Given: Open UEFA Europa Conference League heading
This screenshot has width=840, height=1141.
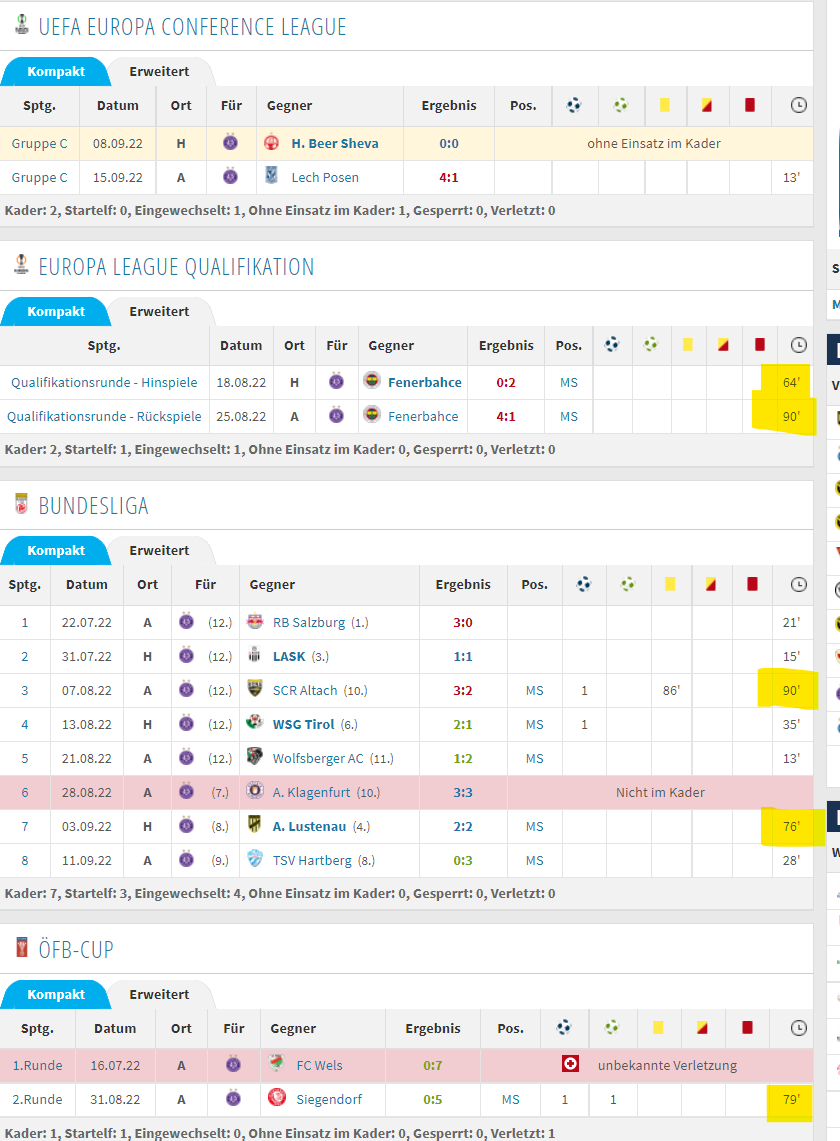Looking at the screenshot, I should [x=192, y=27].
